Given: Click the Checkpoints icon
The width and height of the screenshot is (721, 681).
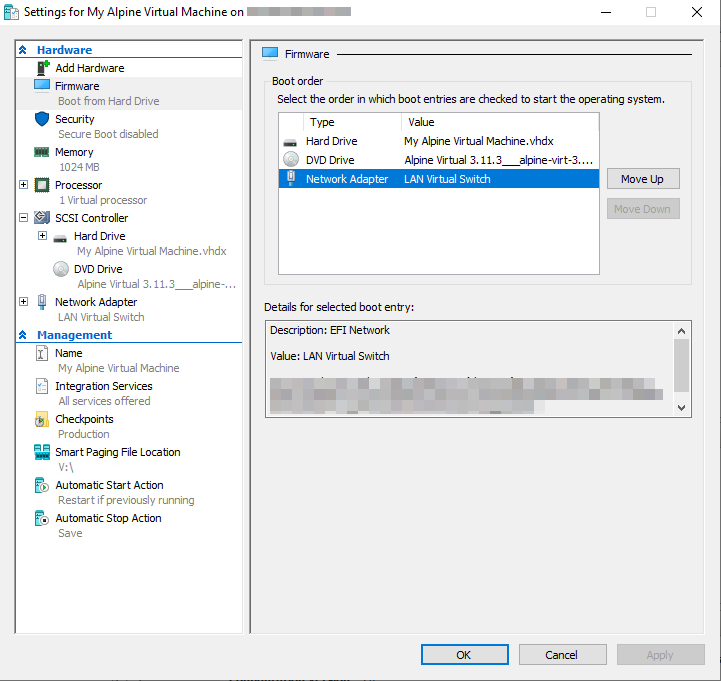Looking at the screenshot, I should click(42, 419).
